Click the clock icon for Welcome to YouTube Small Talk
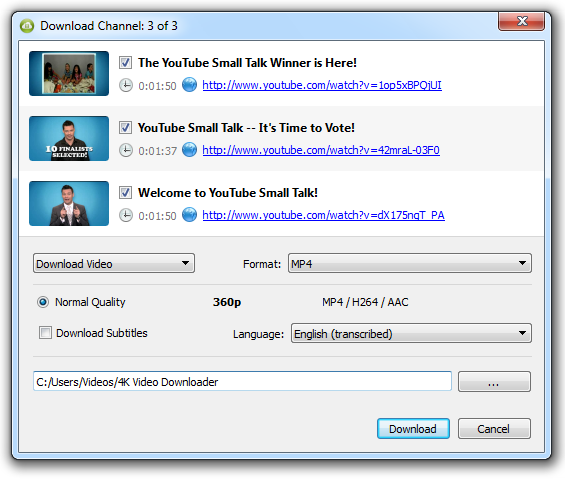Viewport: 565px width, 480px height. [126, 215]
